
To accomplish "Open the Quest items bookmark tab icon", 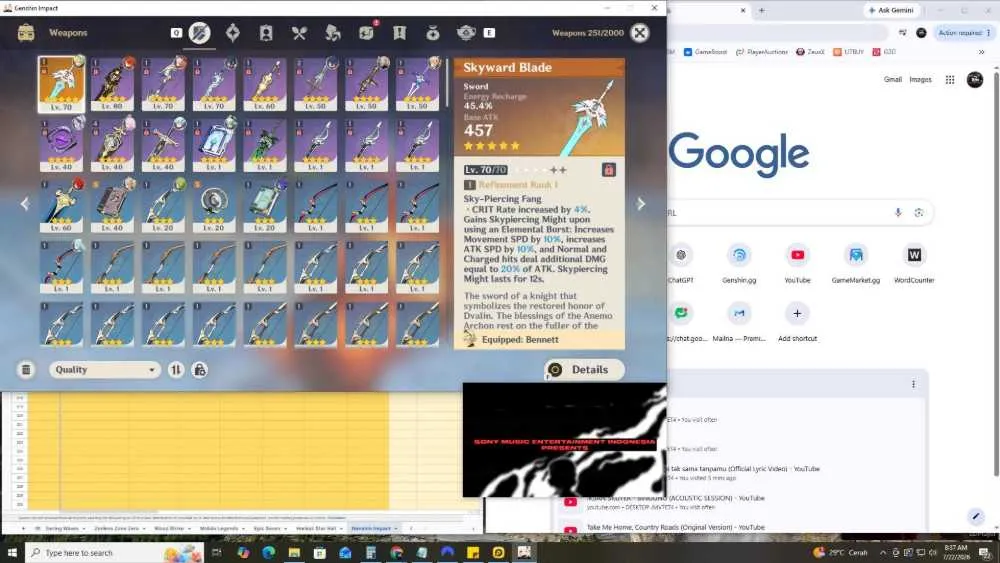I will [x=399, y=33].
